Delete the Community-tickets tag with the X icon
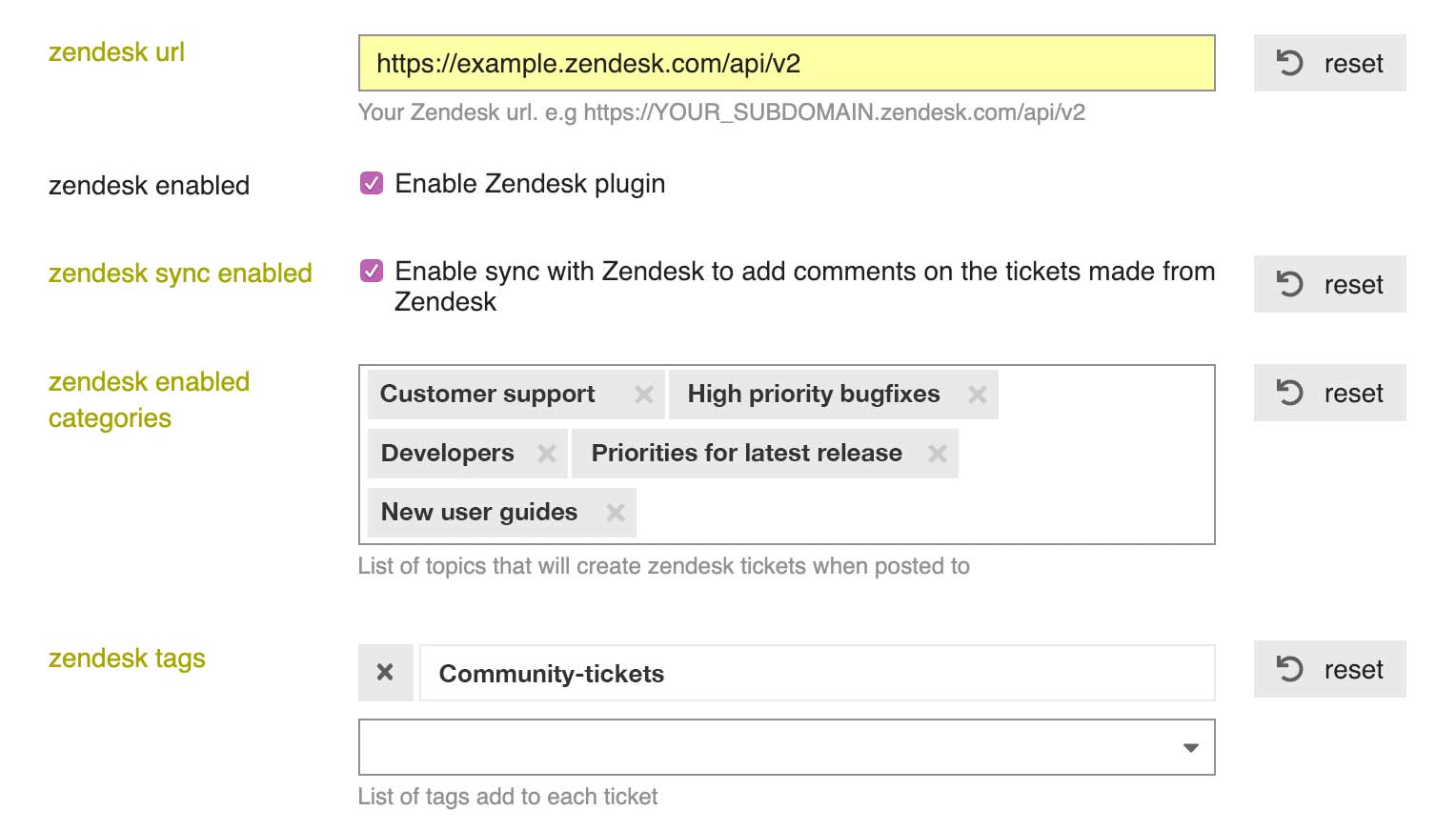 [x=386, y=672]
